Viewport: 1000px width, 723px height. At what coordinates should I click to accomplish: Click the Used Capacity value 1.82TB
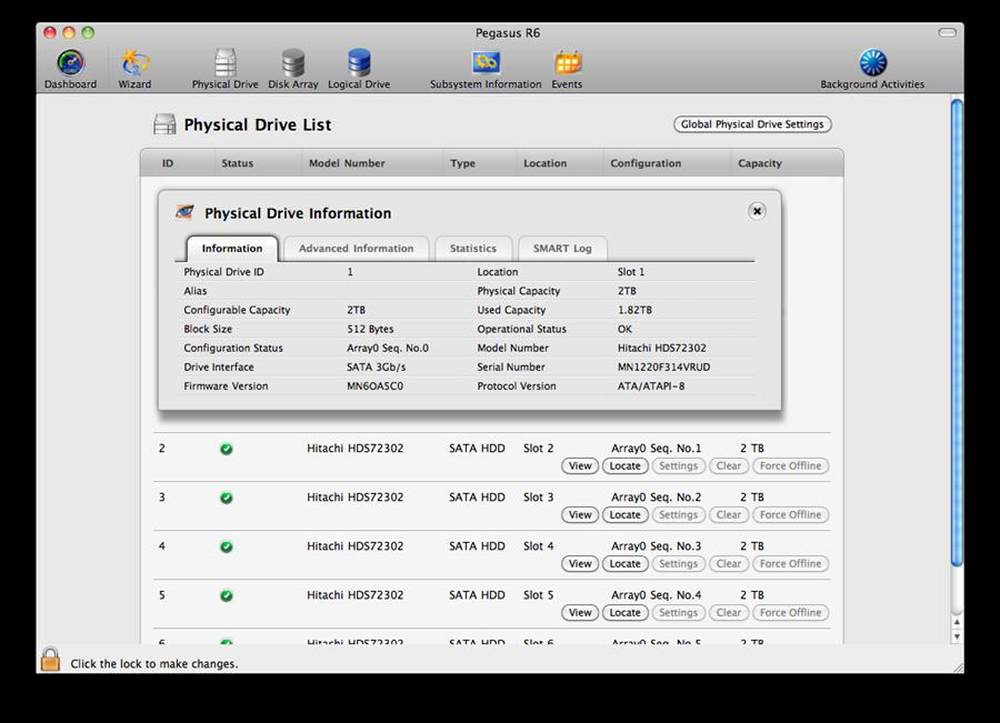[x=635, y=310]
